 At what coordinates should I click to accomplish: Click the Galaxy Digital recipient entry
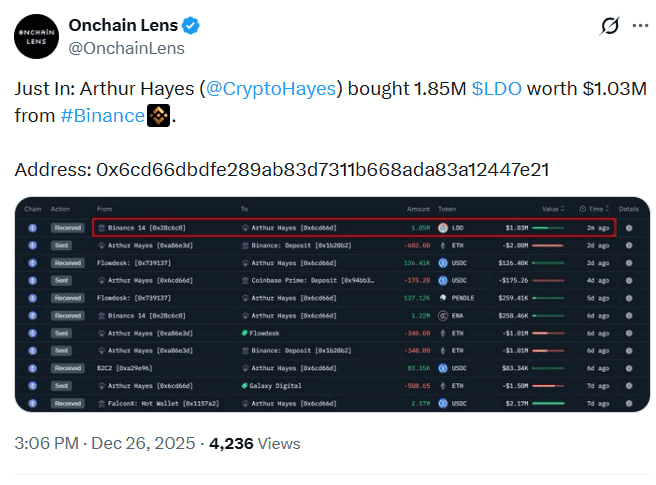tap(276, 385)
